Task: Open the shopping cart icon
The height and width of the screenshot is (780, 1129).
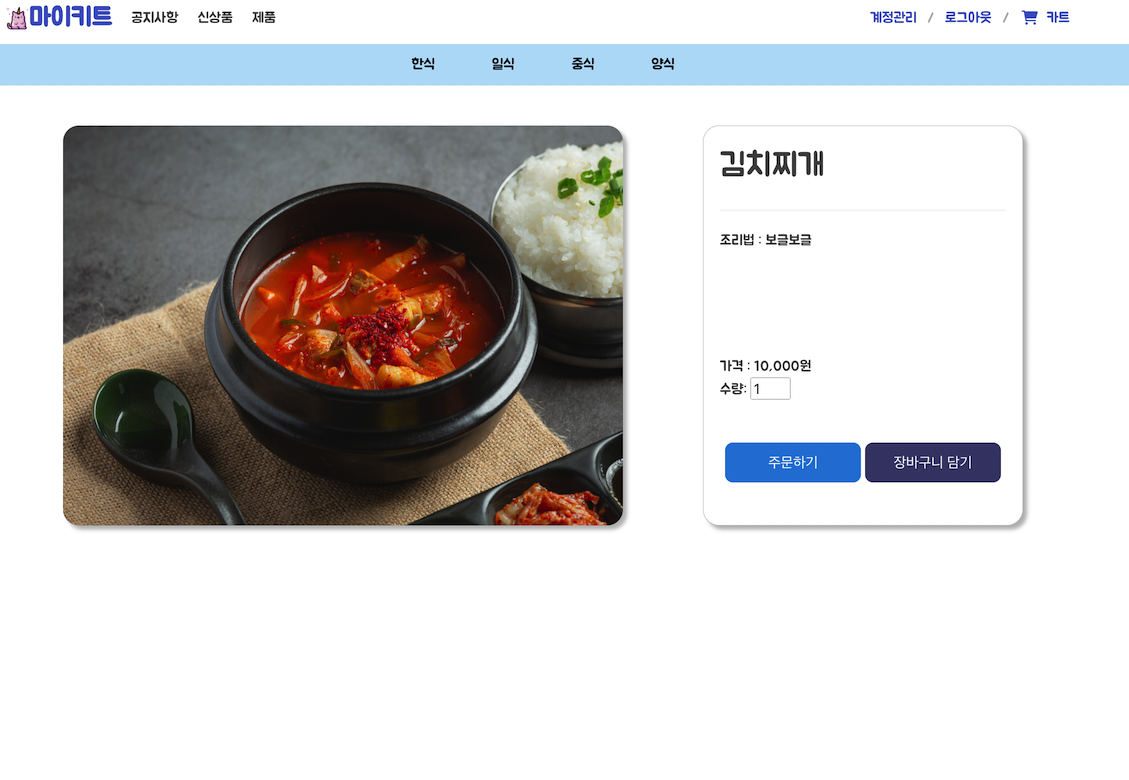Action: pyautogui.click(x=1029, y=16)
